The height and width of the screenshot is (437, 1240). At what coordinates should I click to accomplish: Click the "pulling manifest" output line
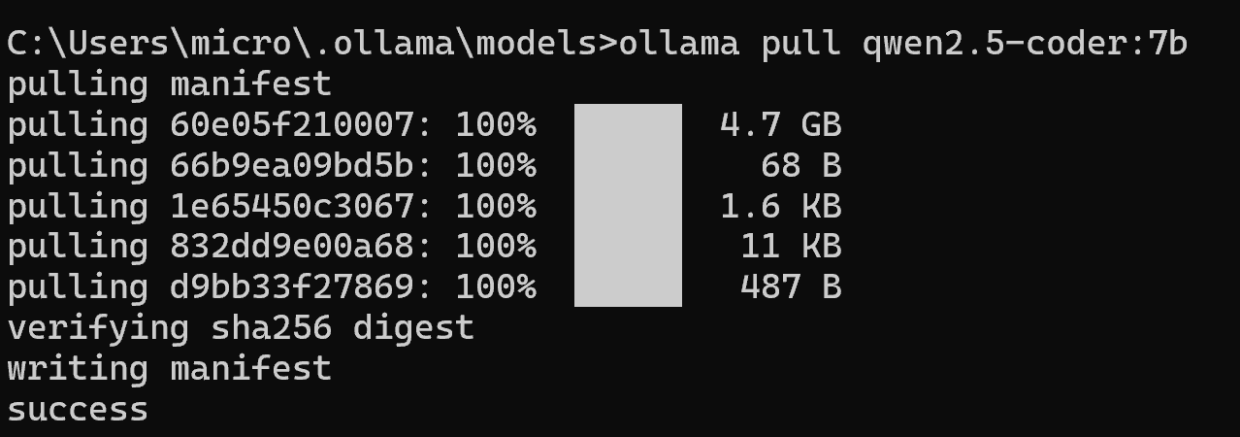click(x=169, y=85)
